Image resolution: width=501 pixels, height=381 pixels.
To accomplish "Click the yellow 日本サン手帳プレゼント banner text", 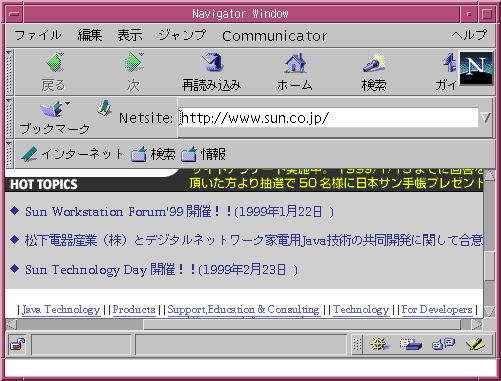I will [x=336, y=183].
